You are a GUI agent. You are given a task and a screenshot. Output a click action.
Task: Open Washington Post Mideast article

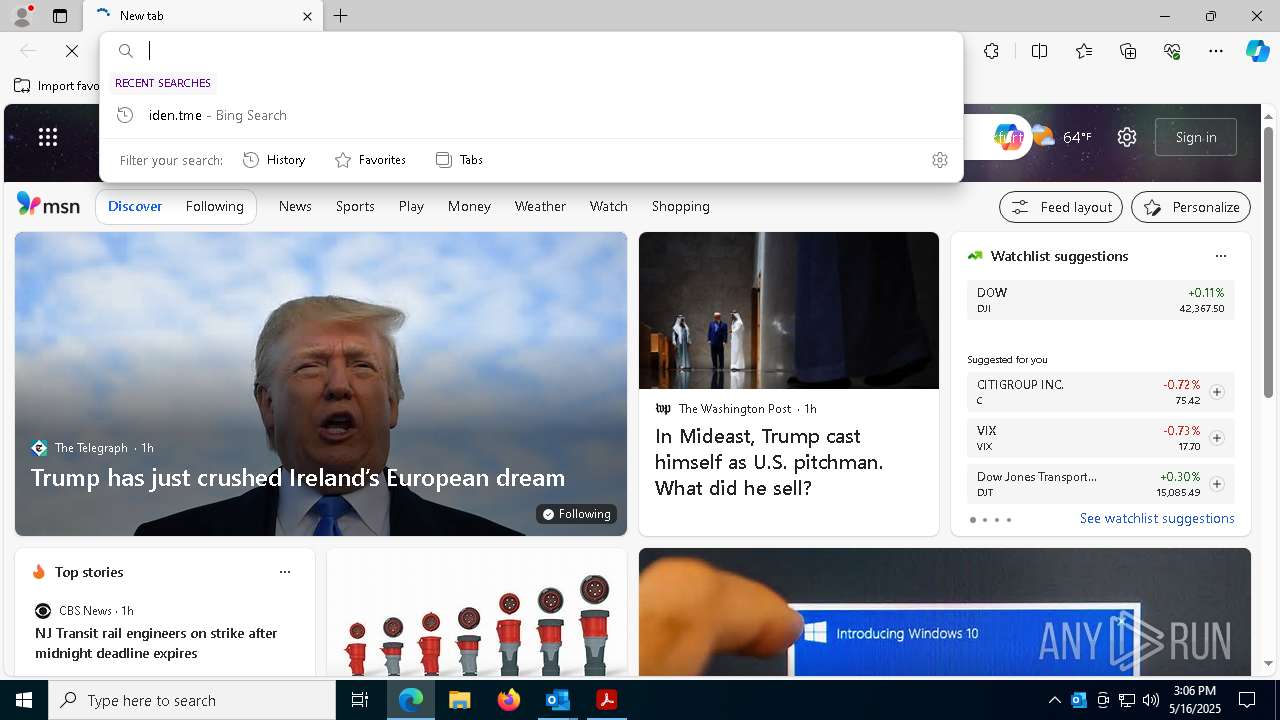tap(769, 462)
